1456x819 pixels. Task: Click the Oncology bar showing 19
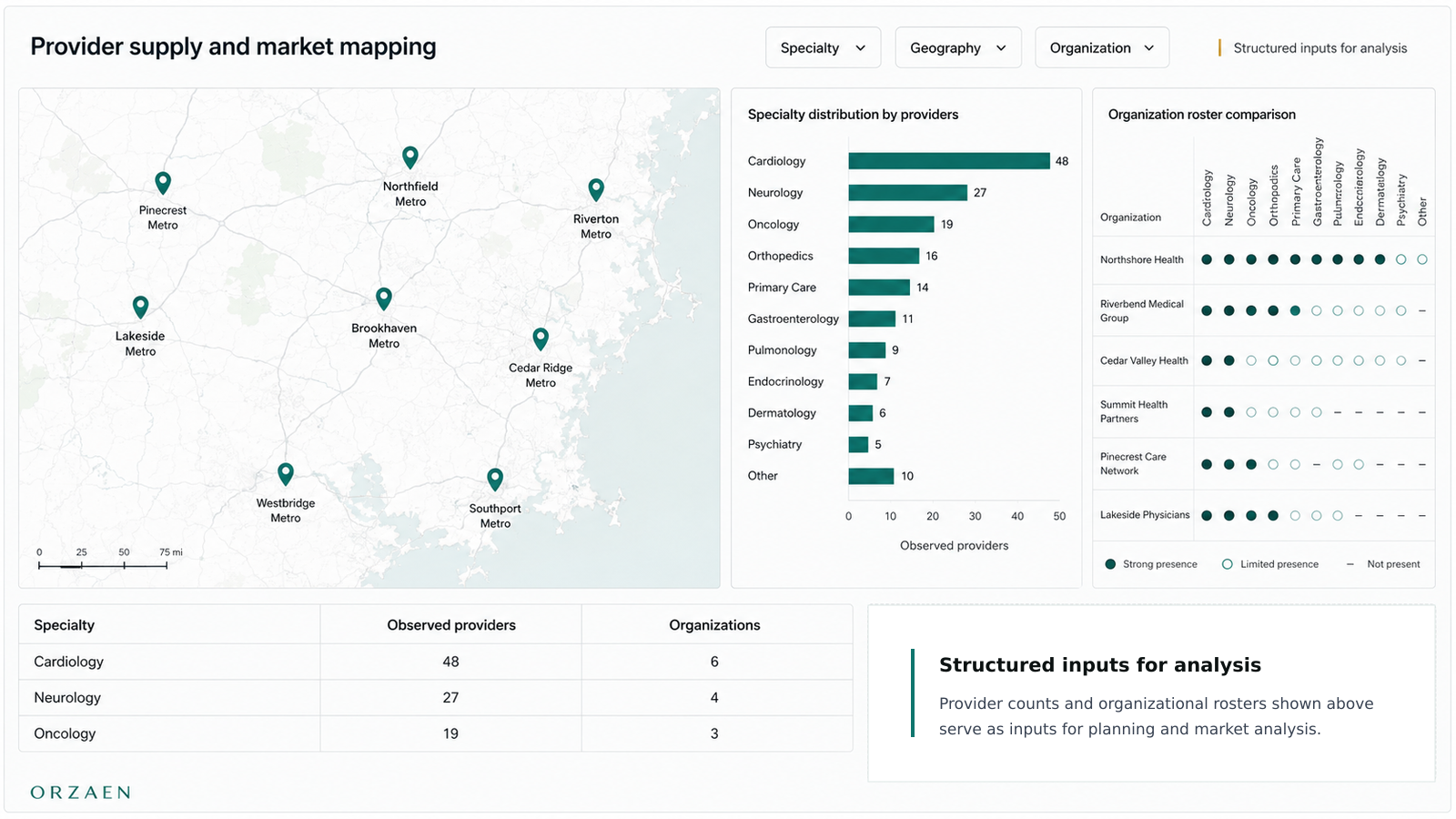pos(891,224)
